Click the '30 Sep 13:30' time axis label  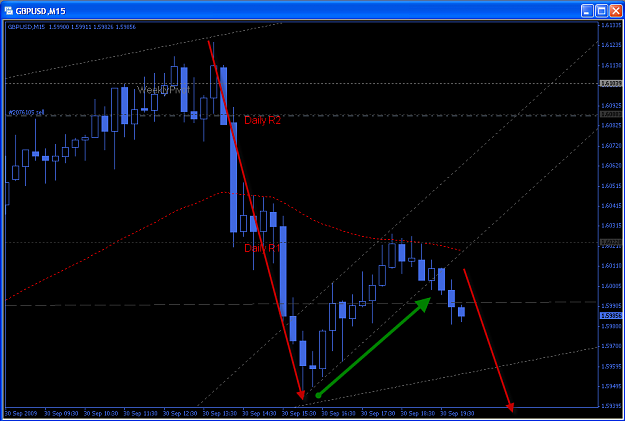220,413
